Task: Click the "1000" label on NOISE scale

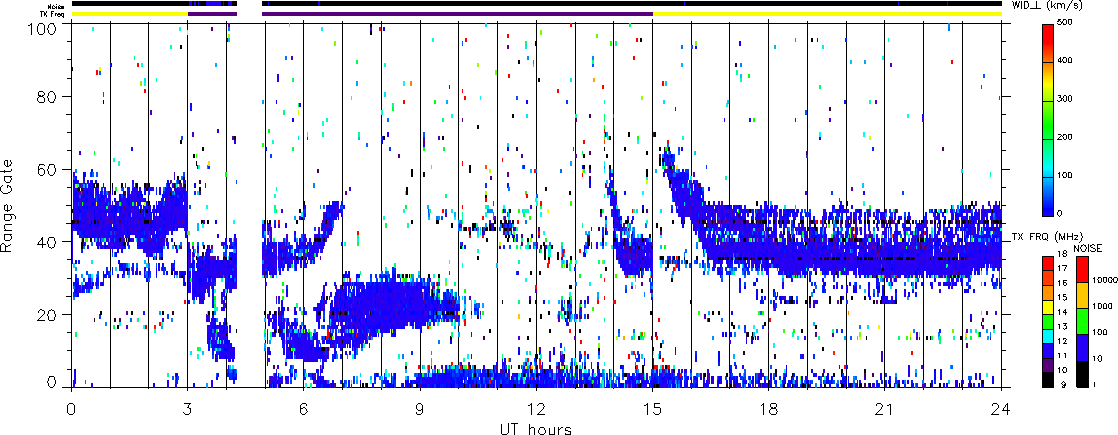Action: point(1102,306)
